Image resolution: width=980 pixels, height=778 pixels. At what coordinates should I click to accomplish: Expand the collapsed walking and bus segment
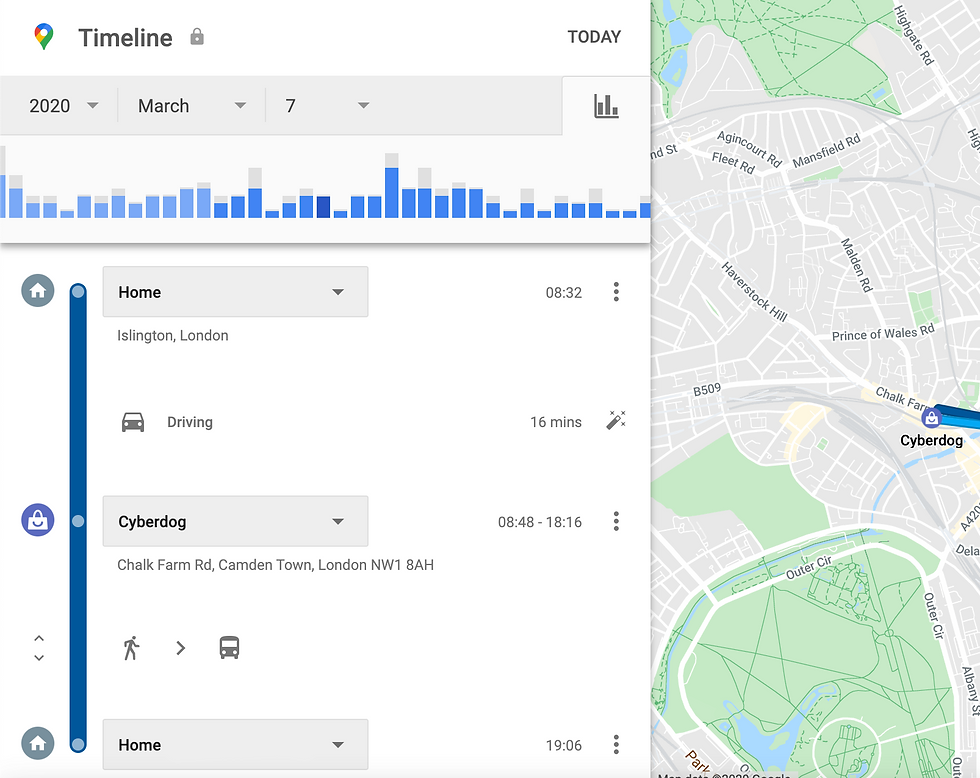(x=39, y=648)
